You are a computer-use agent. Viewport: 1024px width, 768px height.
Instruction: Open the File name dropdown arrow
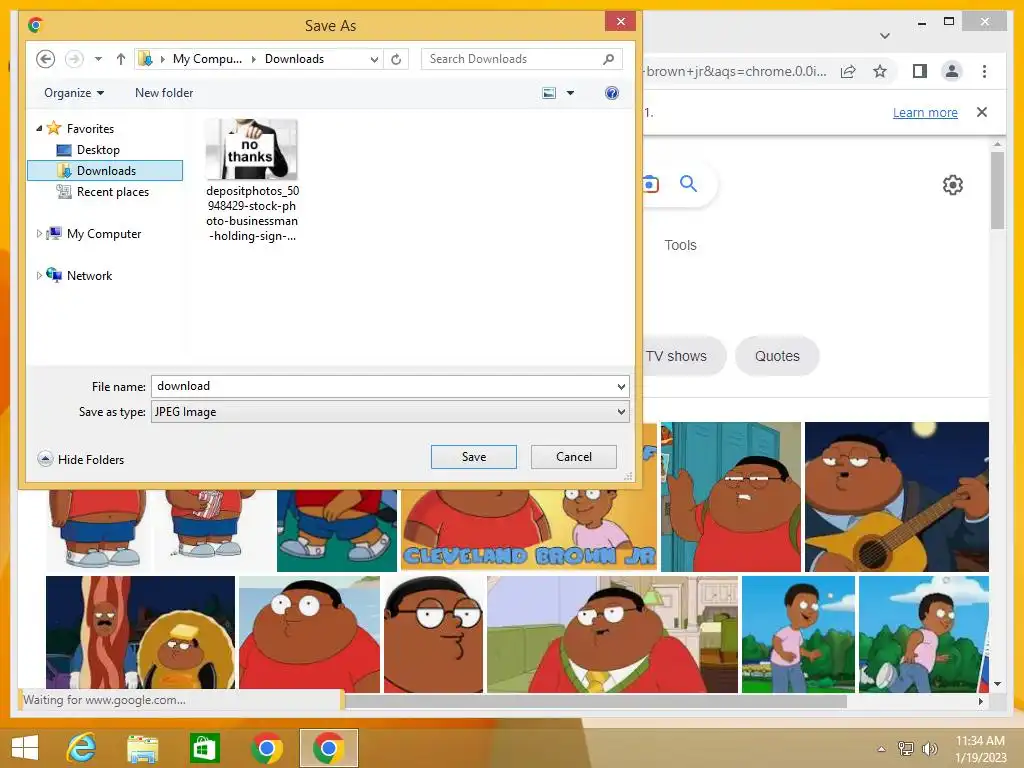621,387
